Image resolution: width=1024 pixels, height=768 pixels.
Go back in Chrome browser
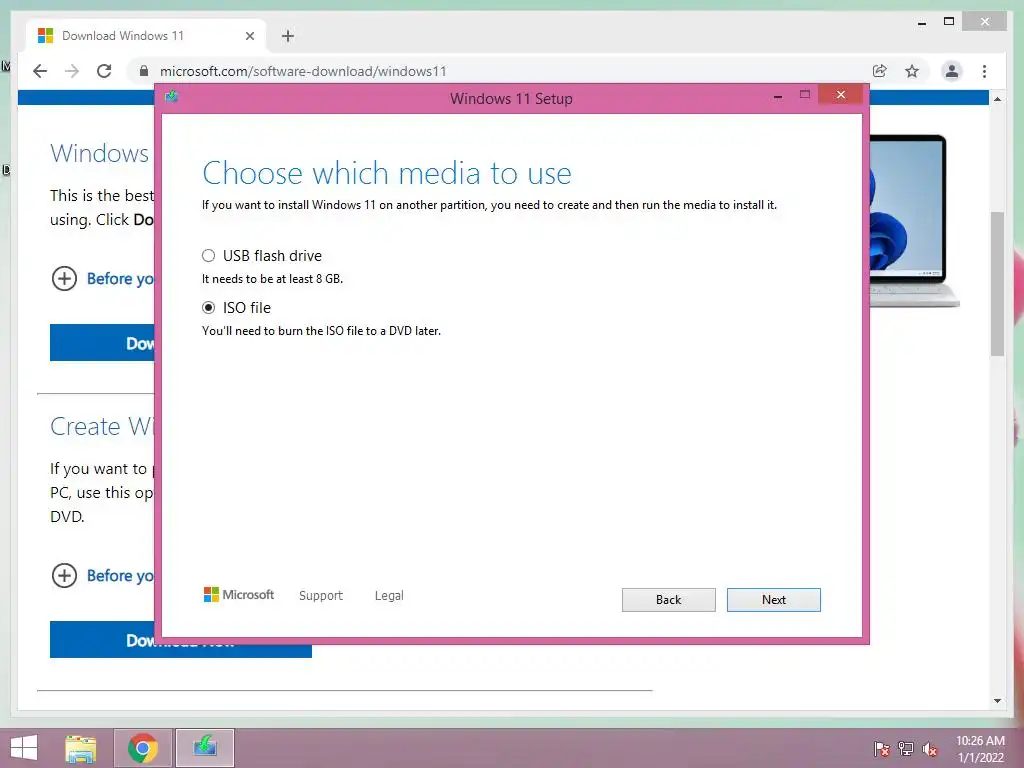tap(40, 71)
